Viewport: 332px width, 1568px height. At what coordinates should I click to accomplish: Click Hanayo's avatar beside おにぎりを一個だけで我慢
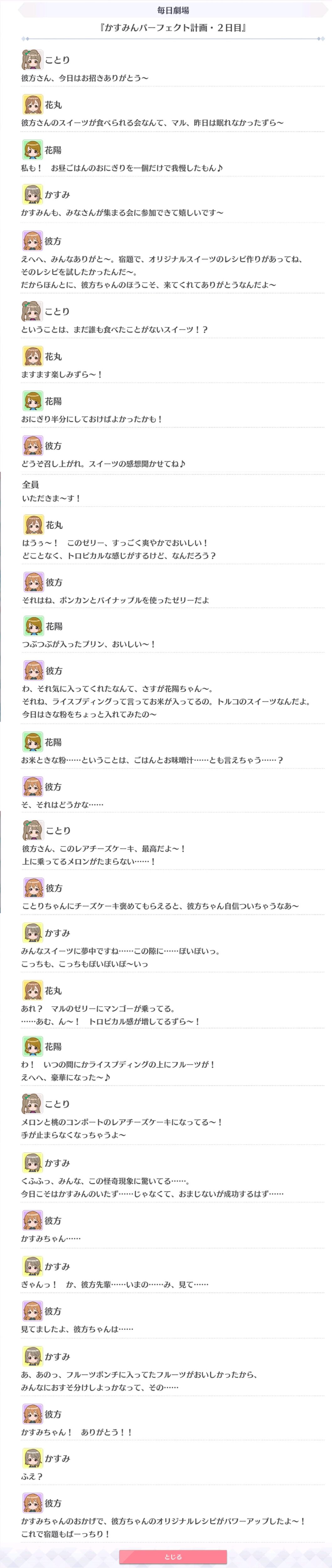click(x=32, y=150)
